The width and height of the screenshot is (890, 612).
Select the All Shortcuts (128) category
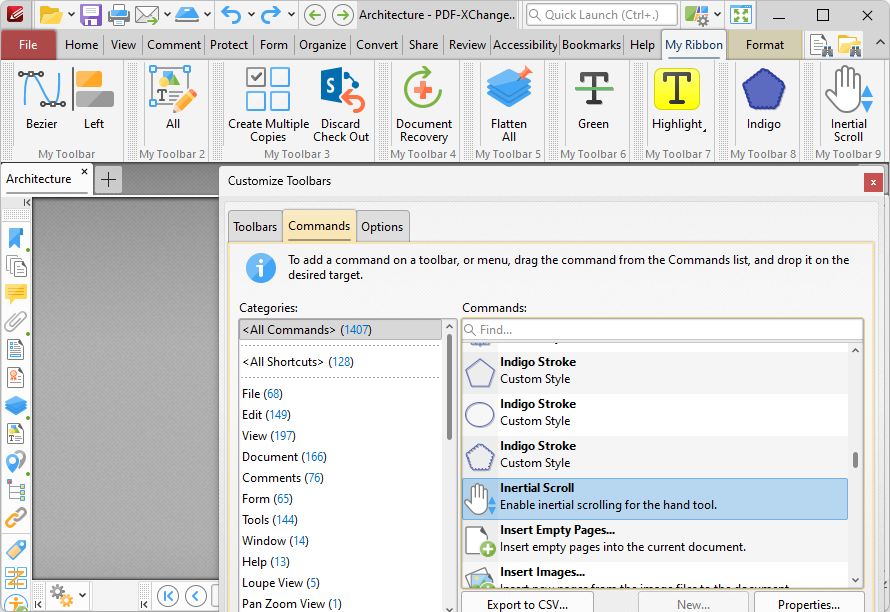tap(340, 362)
